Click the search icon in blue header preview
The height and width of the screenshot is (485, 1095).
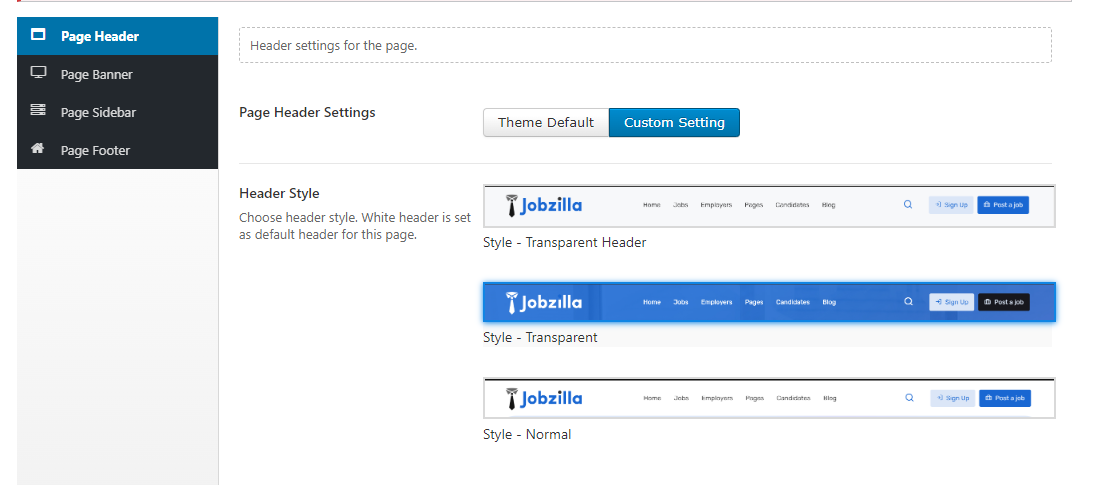908,301
